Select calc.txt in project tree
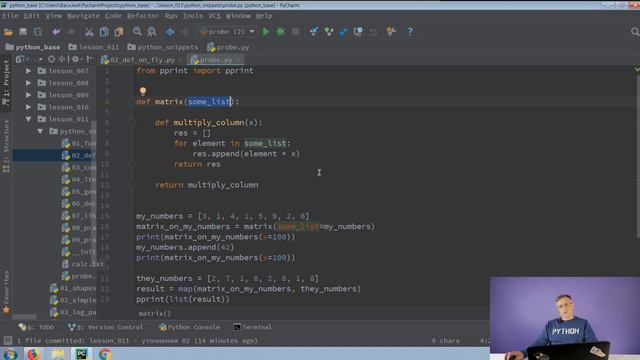 [x=82, y=264]
